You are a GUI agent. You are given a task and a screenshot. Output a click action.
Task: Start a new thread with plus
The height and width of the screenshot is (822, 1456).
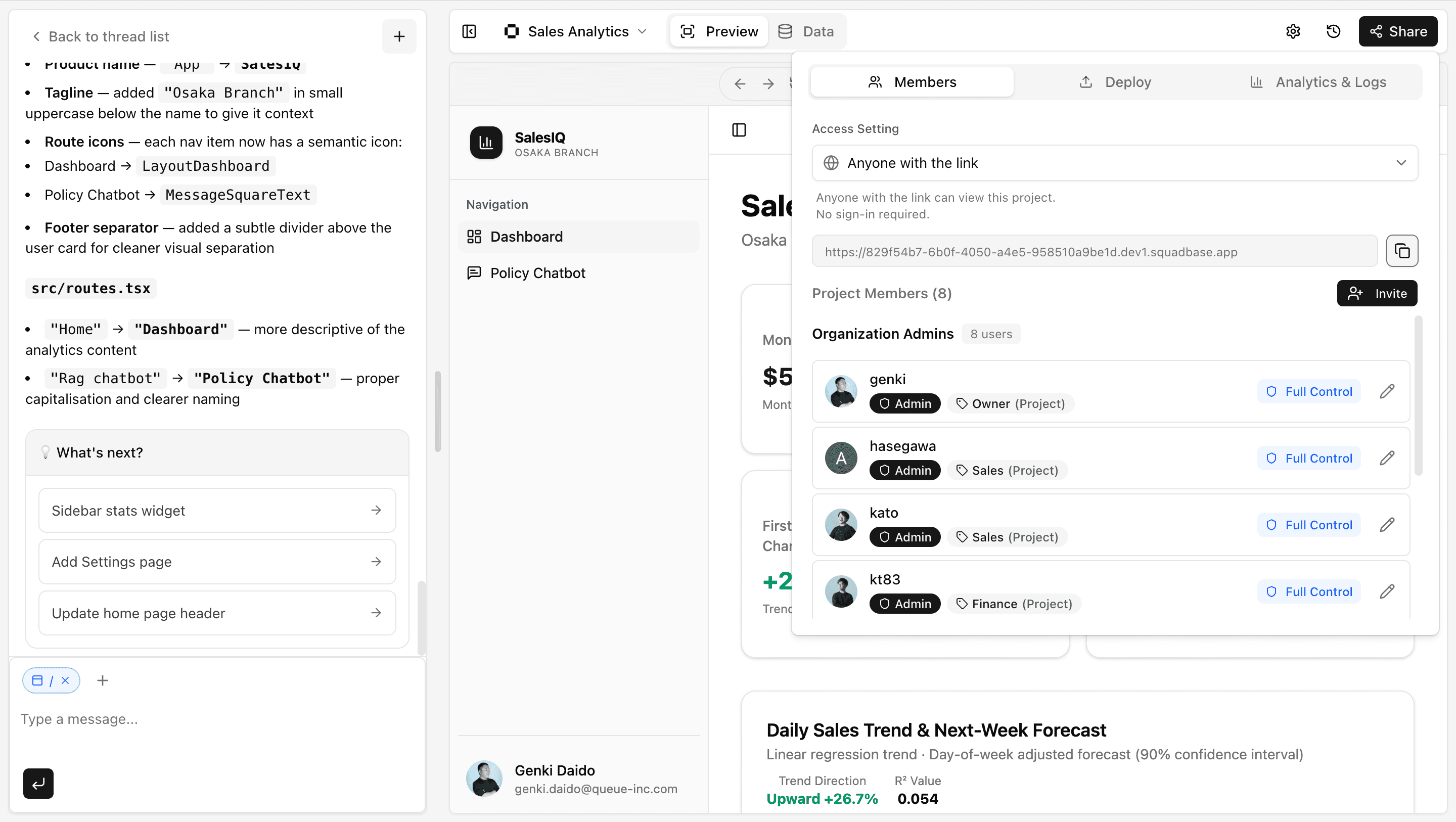[x=399, y=37]
